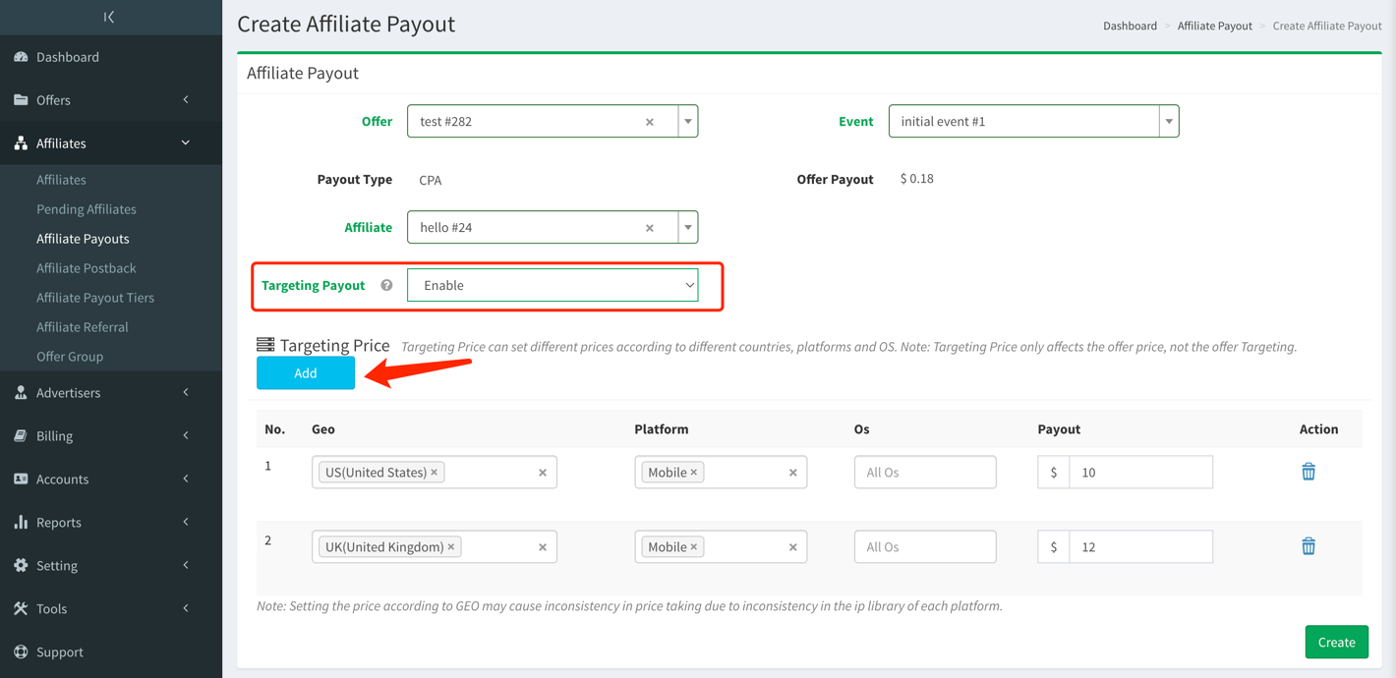The height and width of the screenshot is (678, 1396).
Task: Expand the Accounts sidebar menu
Action: [186, 479]
